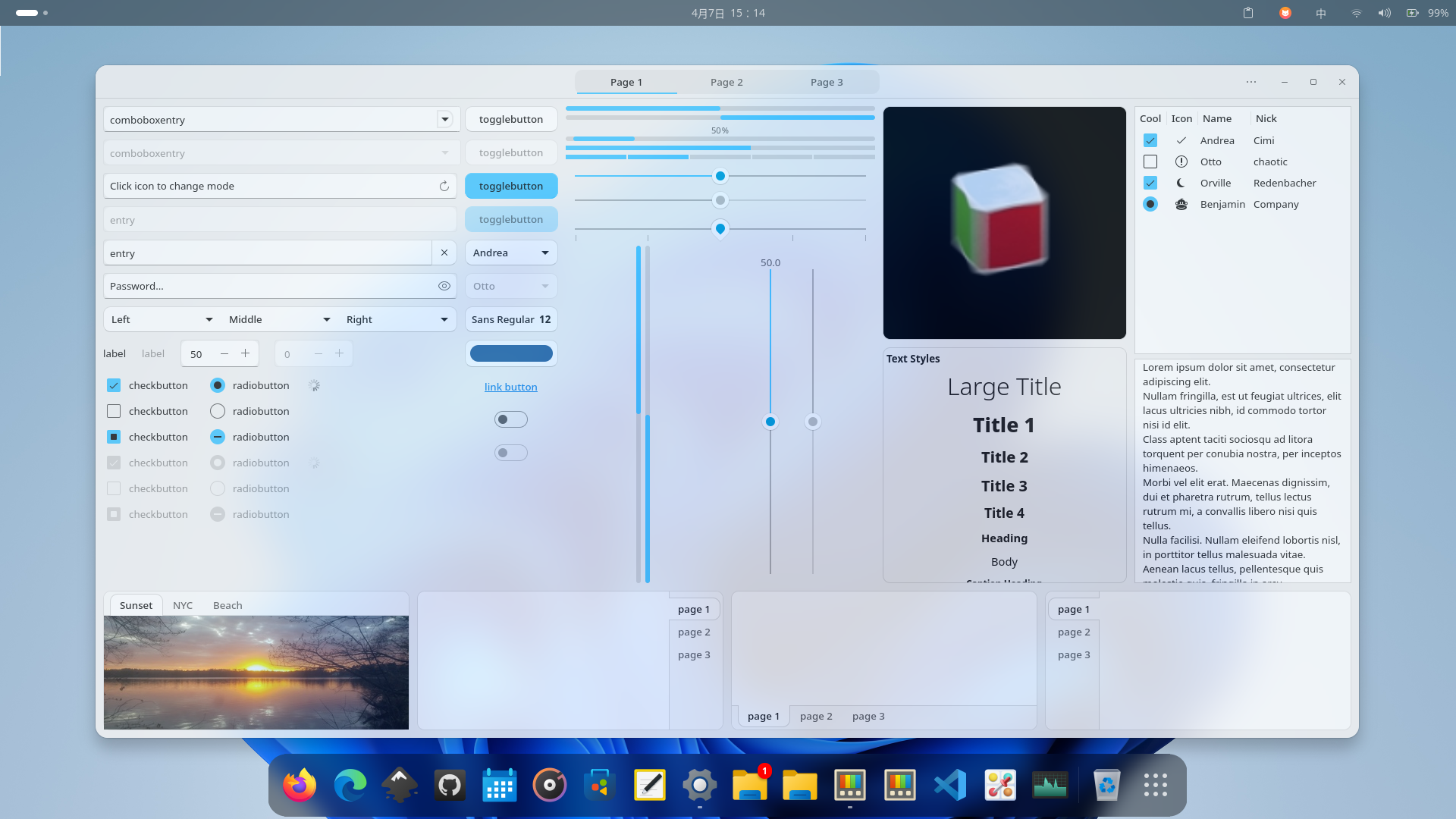This screenshot has width=1456, height=819.
Task: Click the enabled radiobutton with dash mark
Action: [x=218, y=437]
